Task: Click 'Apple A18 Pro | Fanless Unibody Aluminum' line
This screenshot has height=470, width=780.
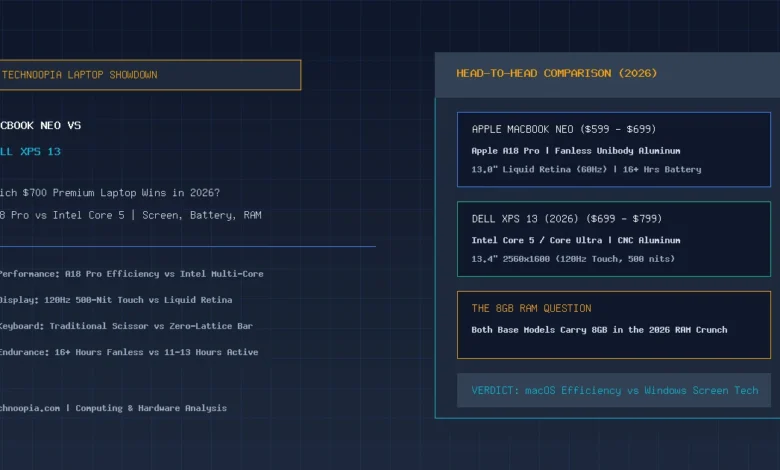Action: pyautogui.click(x=576, y=151)
